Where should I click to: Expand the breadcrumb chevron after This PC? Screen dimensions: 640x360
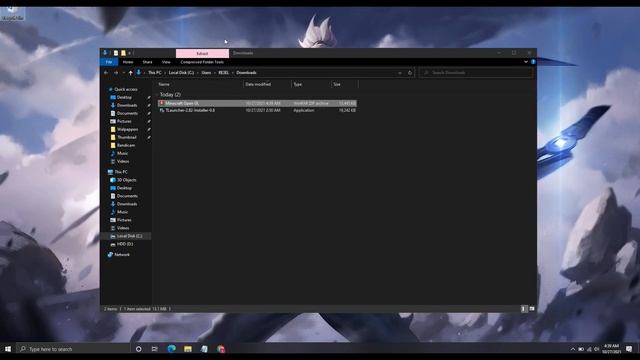(165, 73)
